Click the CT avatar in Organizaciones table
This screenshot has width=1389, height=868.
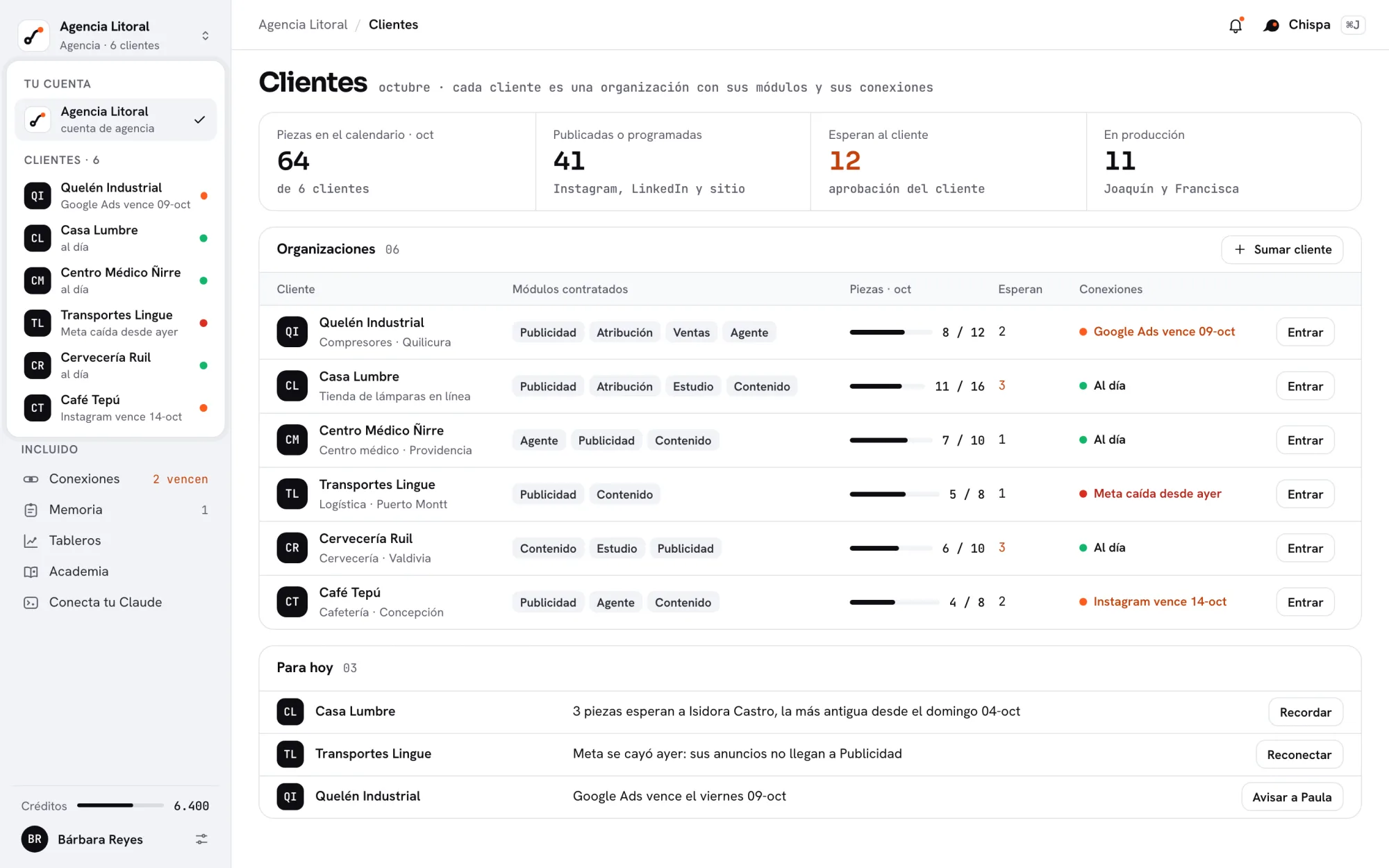click(x=292, y=602)
